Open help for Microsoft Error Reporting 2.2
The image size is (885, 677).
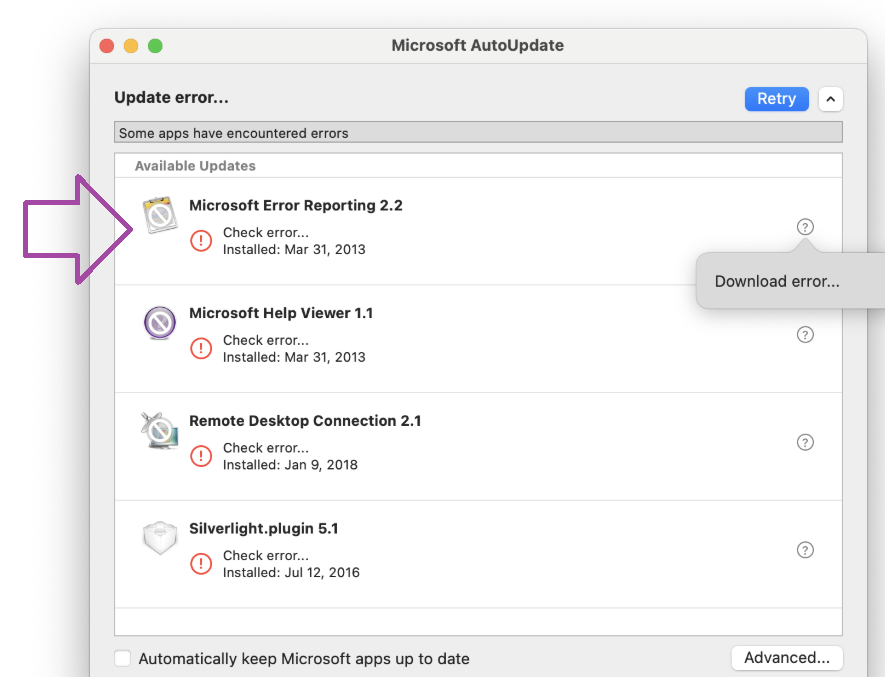click(x=805, y=227)
